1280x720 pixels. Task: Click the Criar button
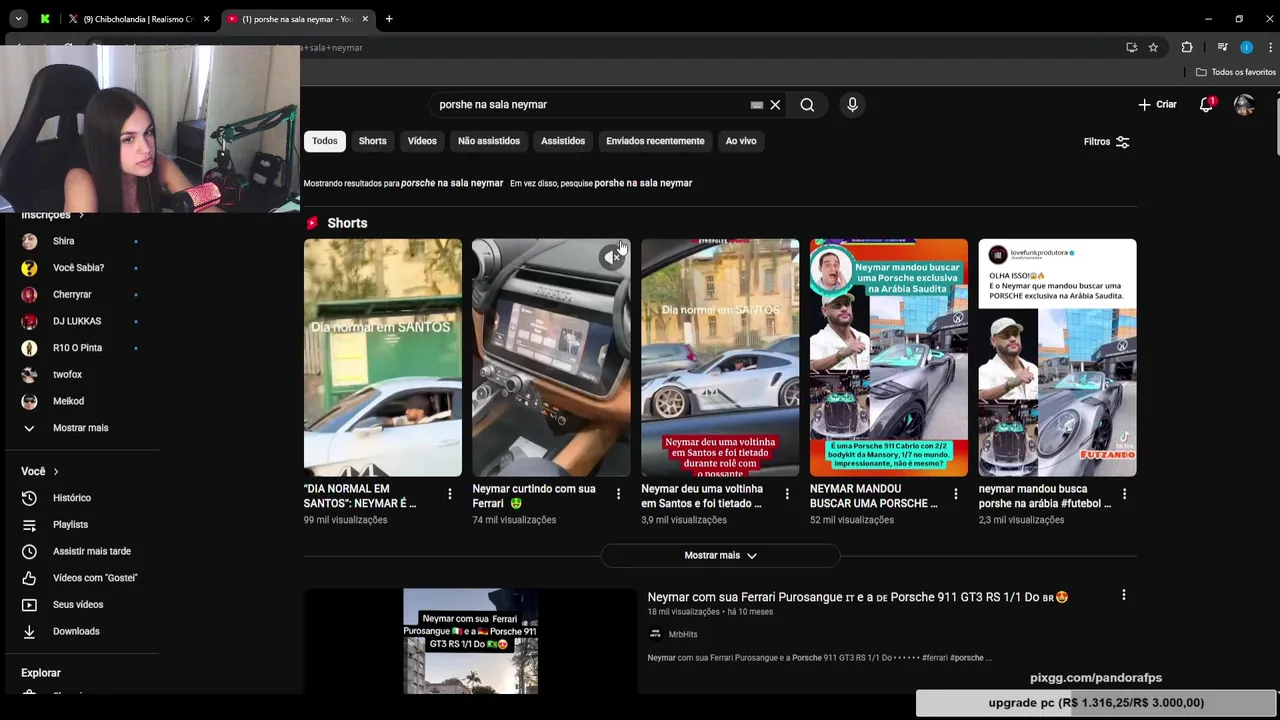click(1157, 104)
